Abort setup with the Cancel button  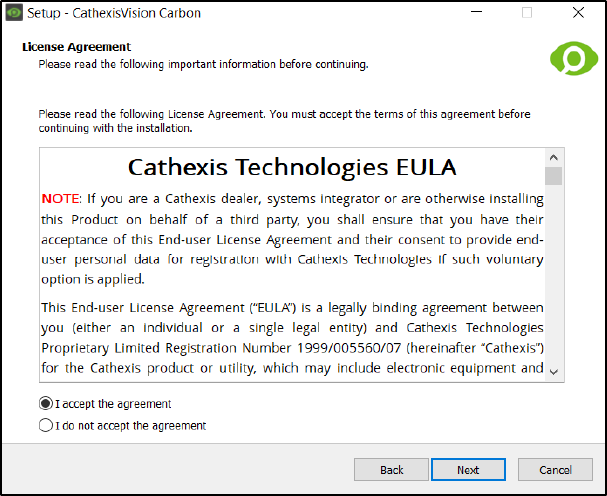(555, 470)
